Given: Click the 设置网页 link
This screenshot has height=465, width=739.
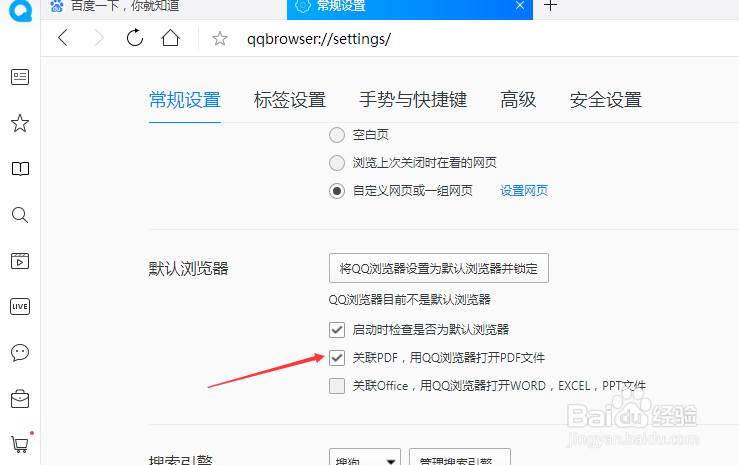Looking at the screenshot, I should coord(524,191).
